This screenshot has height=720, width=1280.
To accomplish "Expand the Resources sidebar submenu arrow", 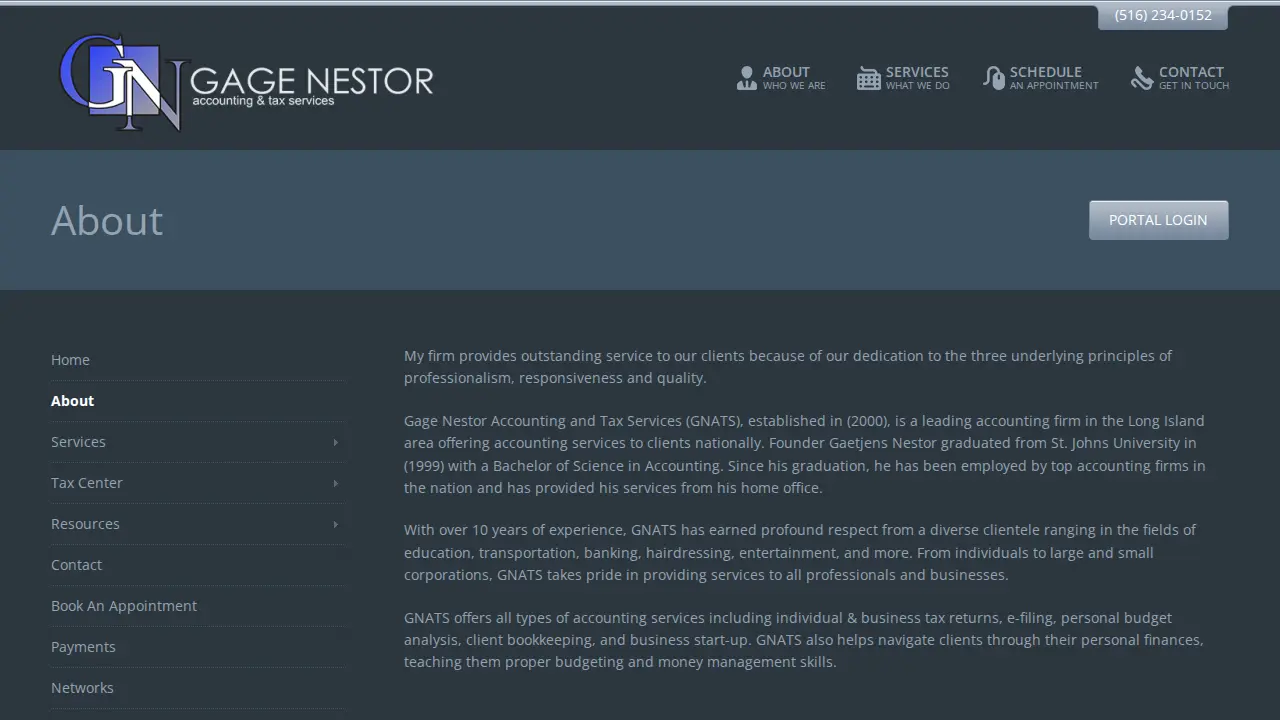I will (x=335, y=524).
